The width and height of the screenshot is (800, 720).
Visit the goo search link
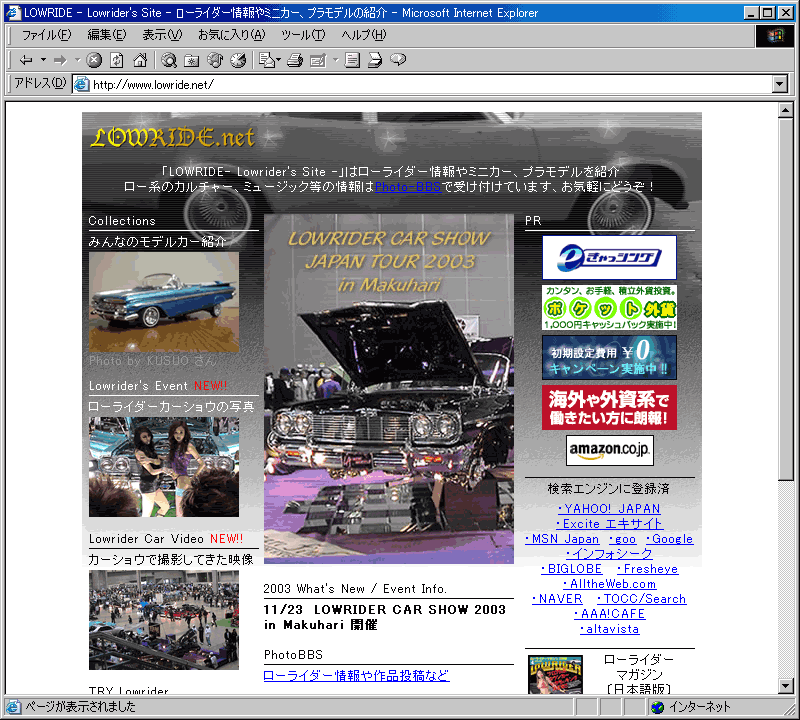pyautogui.click(x=622, y=539)
